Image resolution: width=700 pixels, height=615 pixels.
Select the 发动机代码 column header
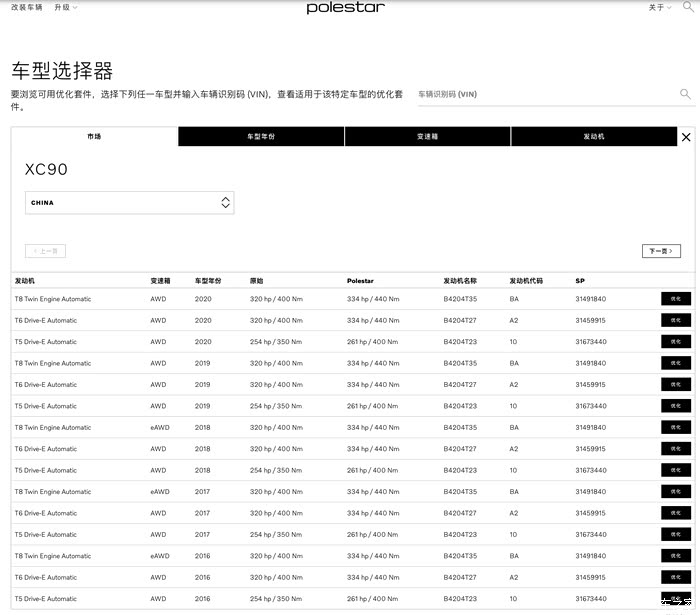pos(526,281)
